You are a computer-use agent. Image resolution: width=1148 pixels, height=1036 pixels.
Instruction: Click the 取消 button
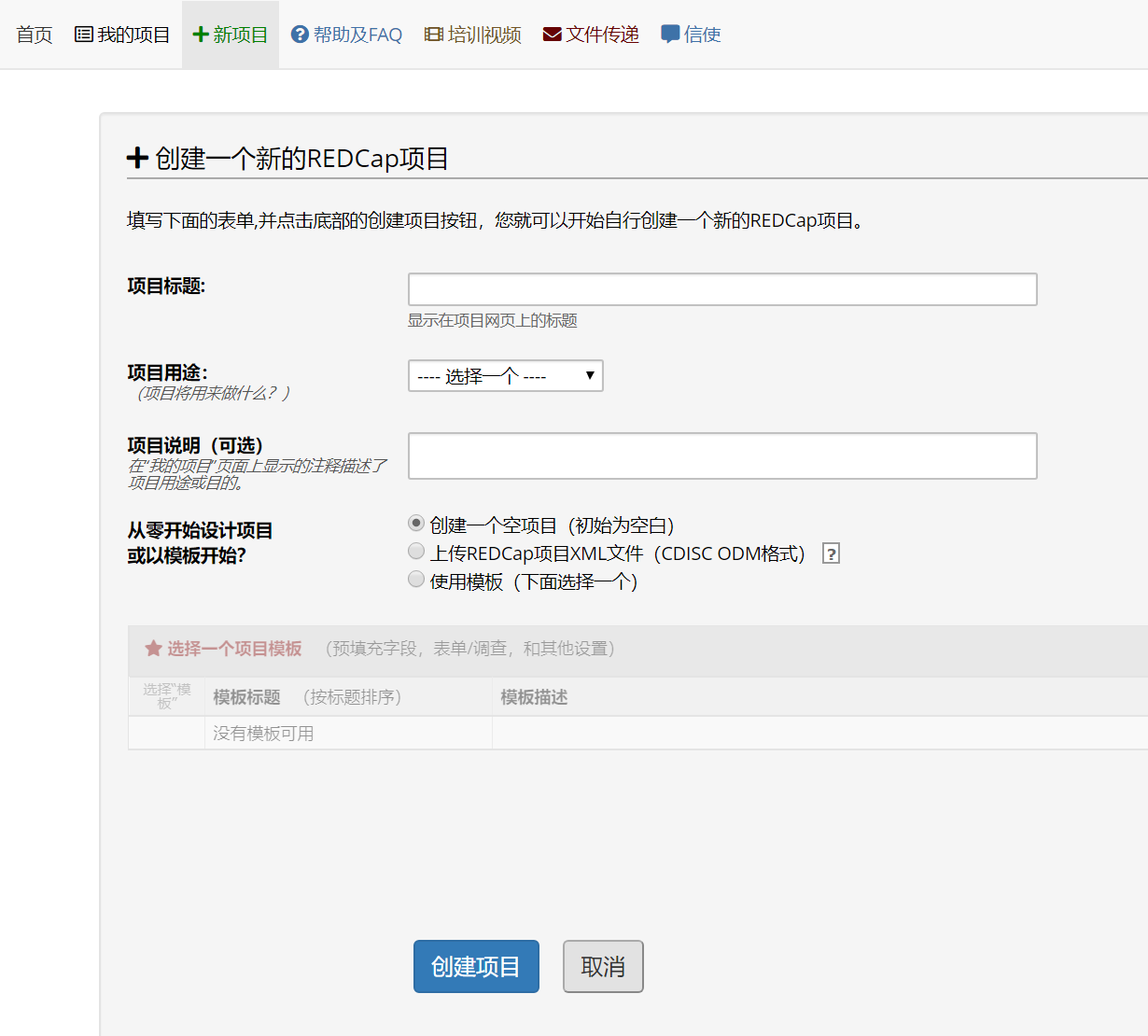pos(603,966)
